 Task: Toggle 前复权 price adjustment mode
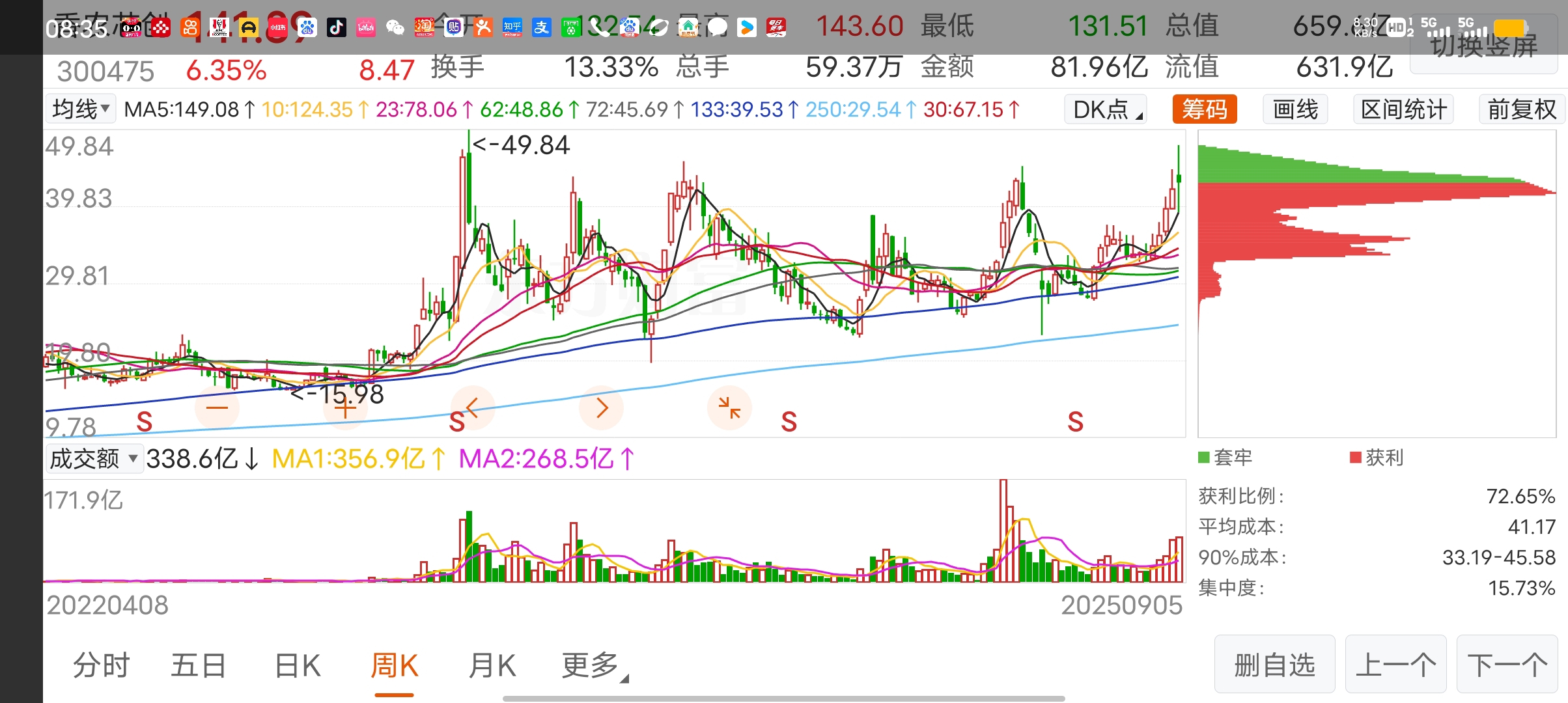[1521, 109]
